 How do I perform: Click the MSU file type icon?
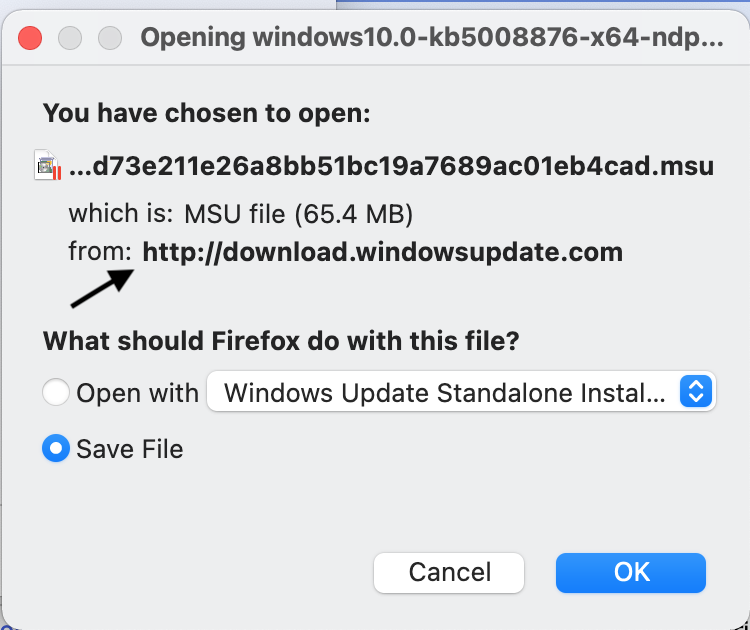[48, 166]
